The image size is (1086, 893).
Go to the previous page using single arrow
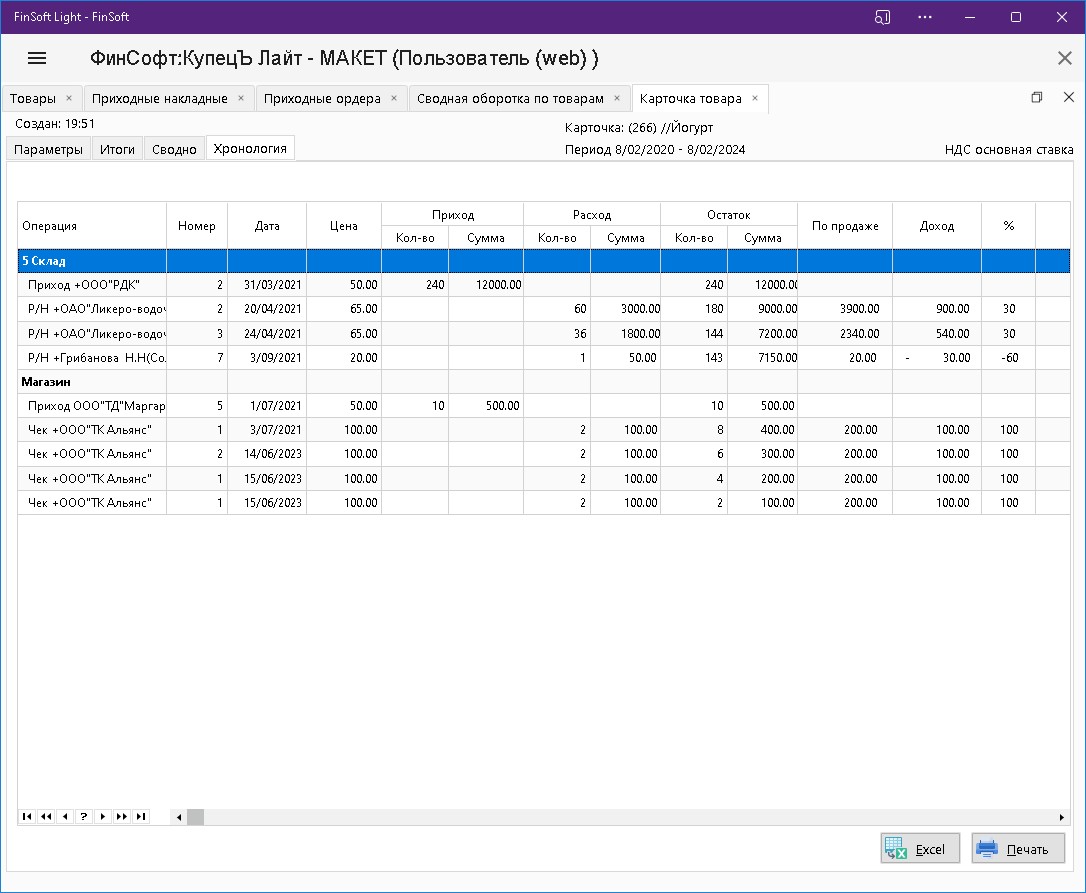[65, 817]
